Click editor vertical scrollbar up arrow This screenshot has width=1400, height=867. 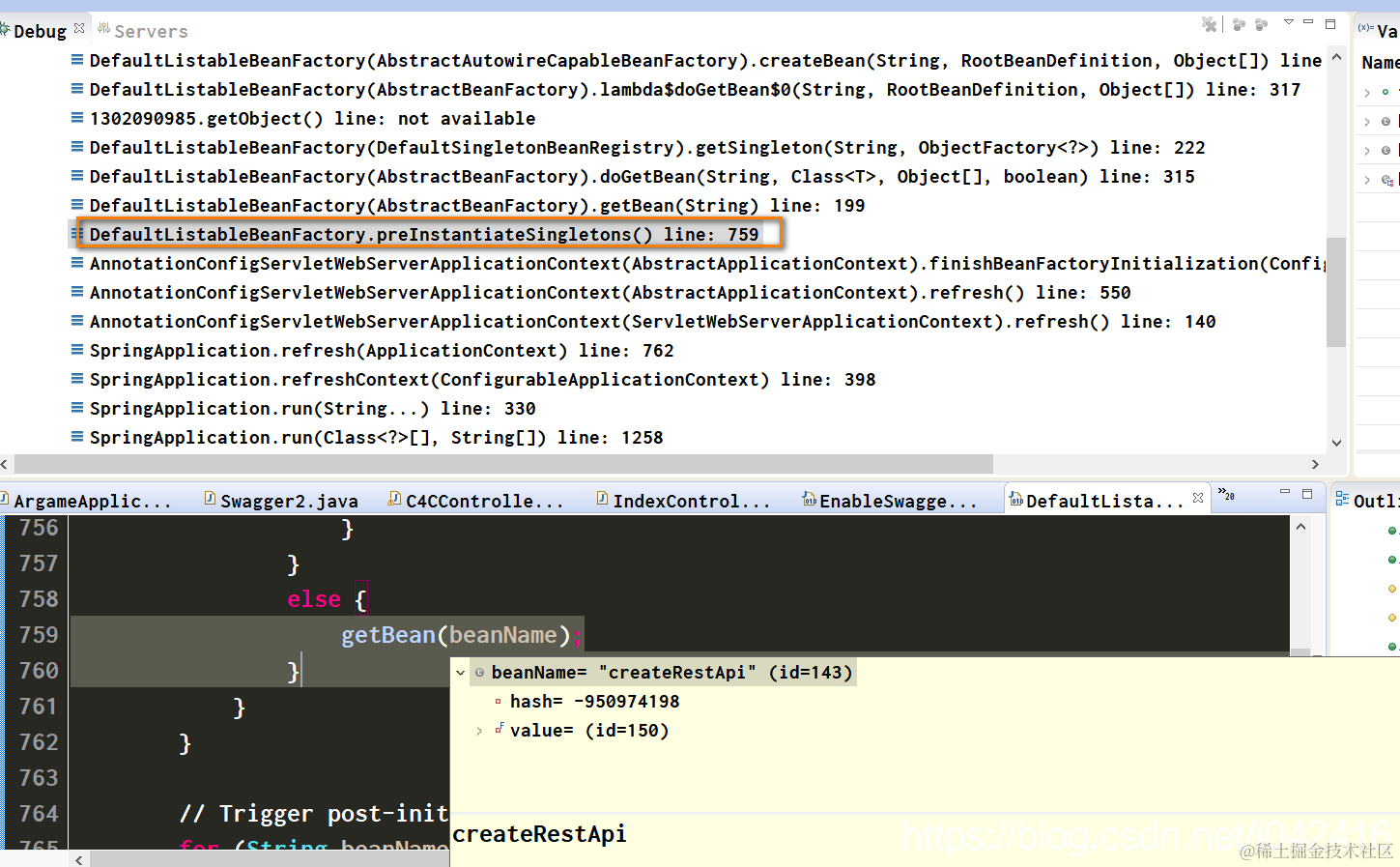point(1300,527)
